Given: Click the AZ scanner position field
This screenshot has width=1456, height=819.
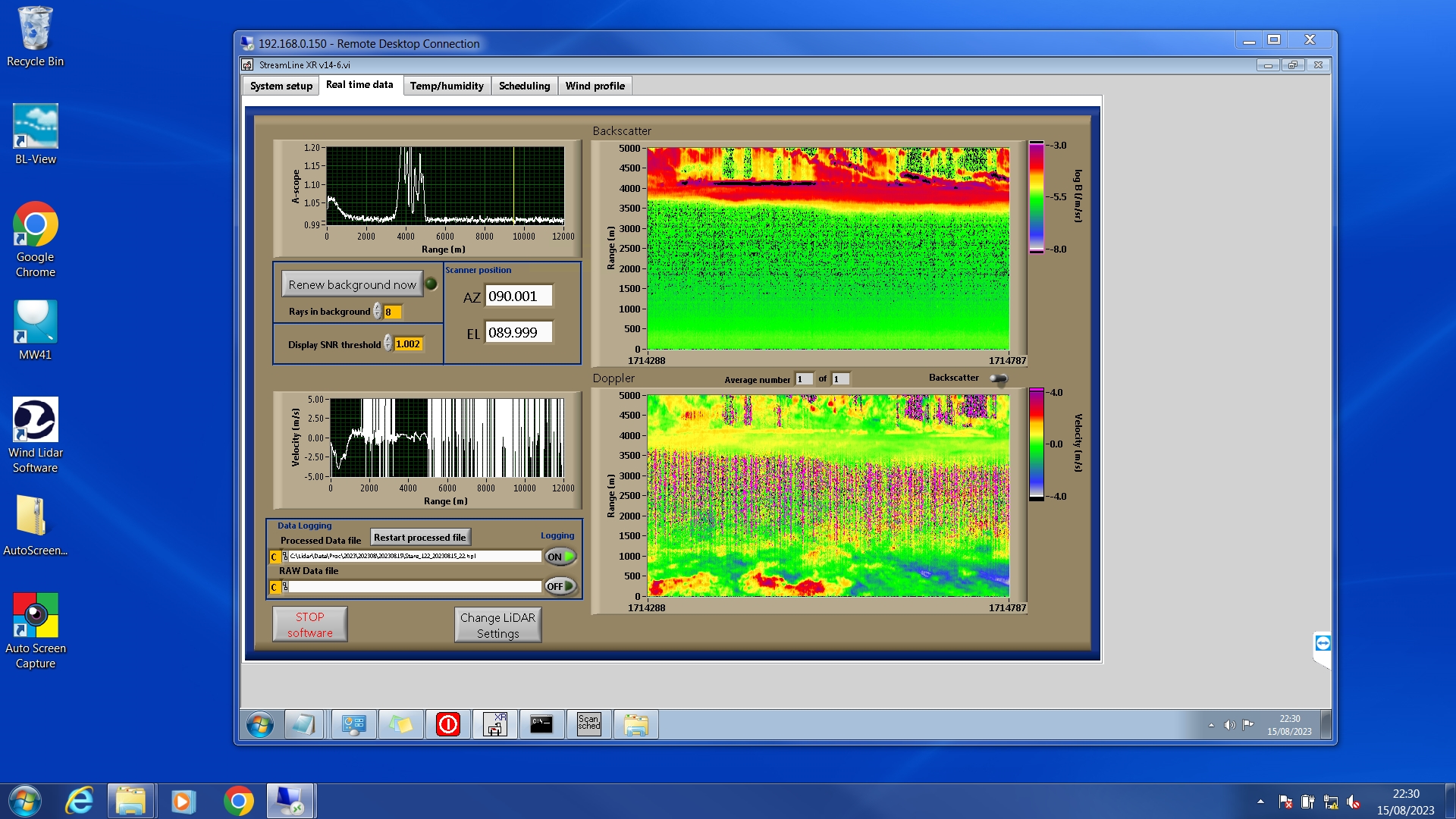Looking at the screenshot, I should pos(518,297).
